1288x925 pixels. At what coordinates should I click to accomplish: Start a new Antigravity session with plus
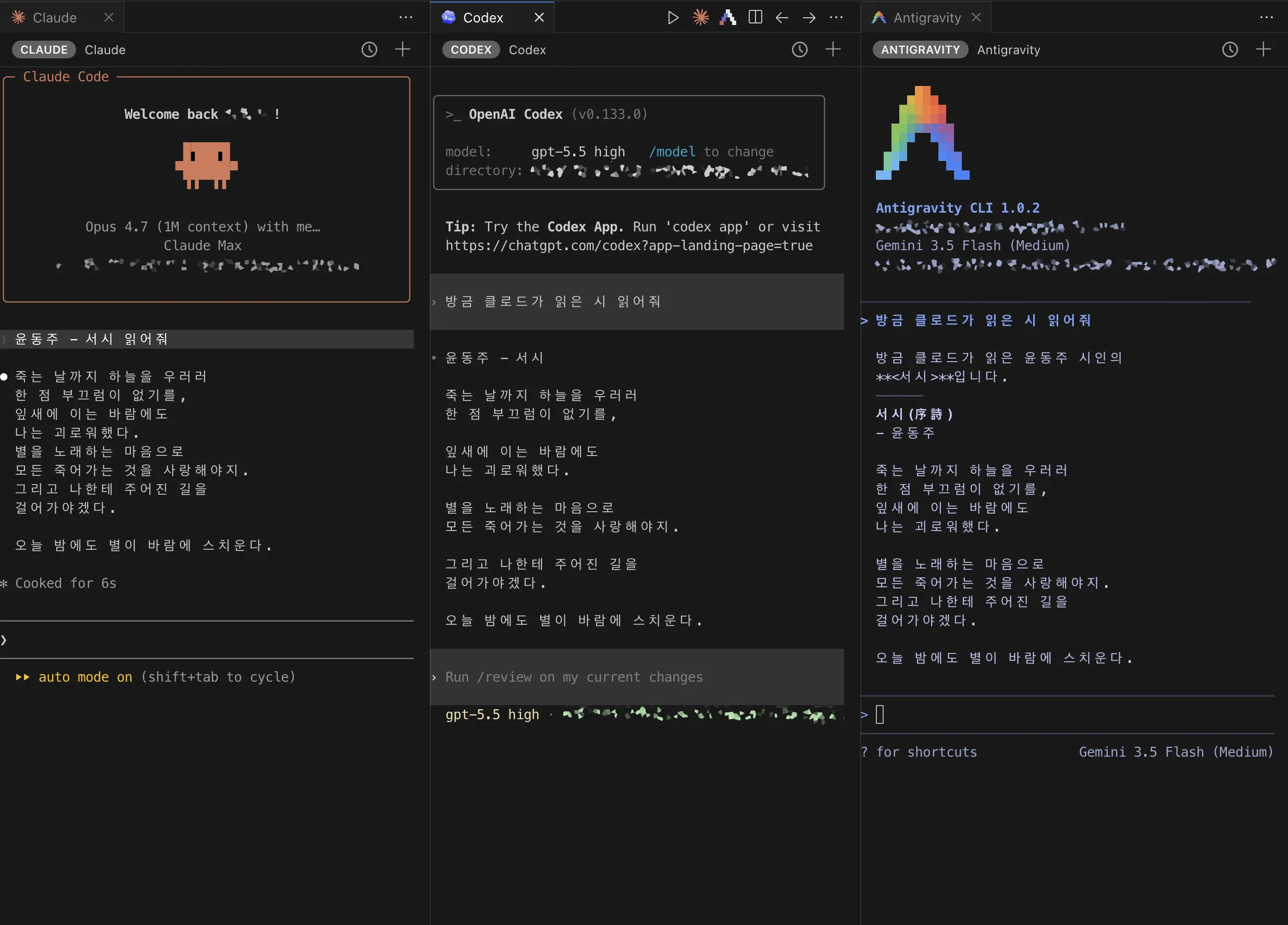tap(1264, 50)
